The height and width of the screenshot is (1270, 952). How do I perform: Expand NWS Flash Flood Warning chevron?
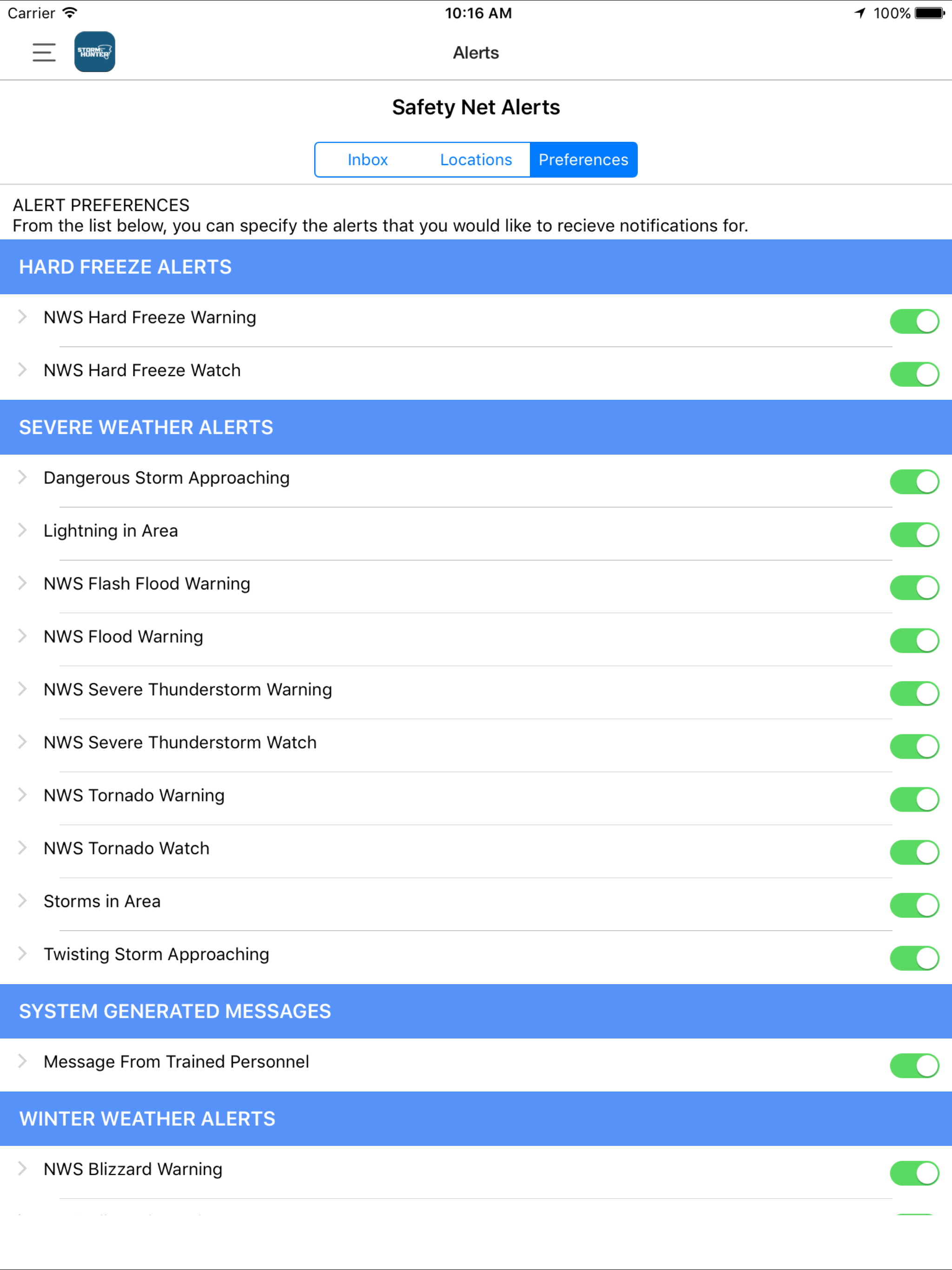click(22, 583)
